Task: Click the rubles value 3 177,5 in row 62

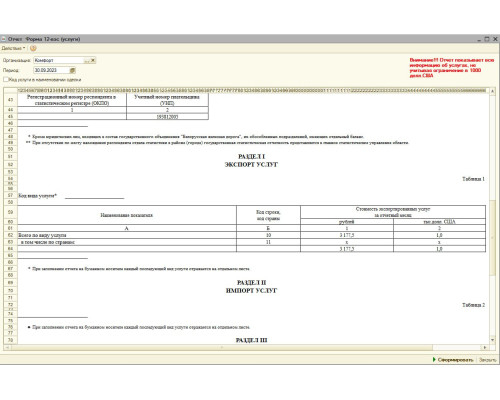Action: pyautogui.click(x=347, y=235)
